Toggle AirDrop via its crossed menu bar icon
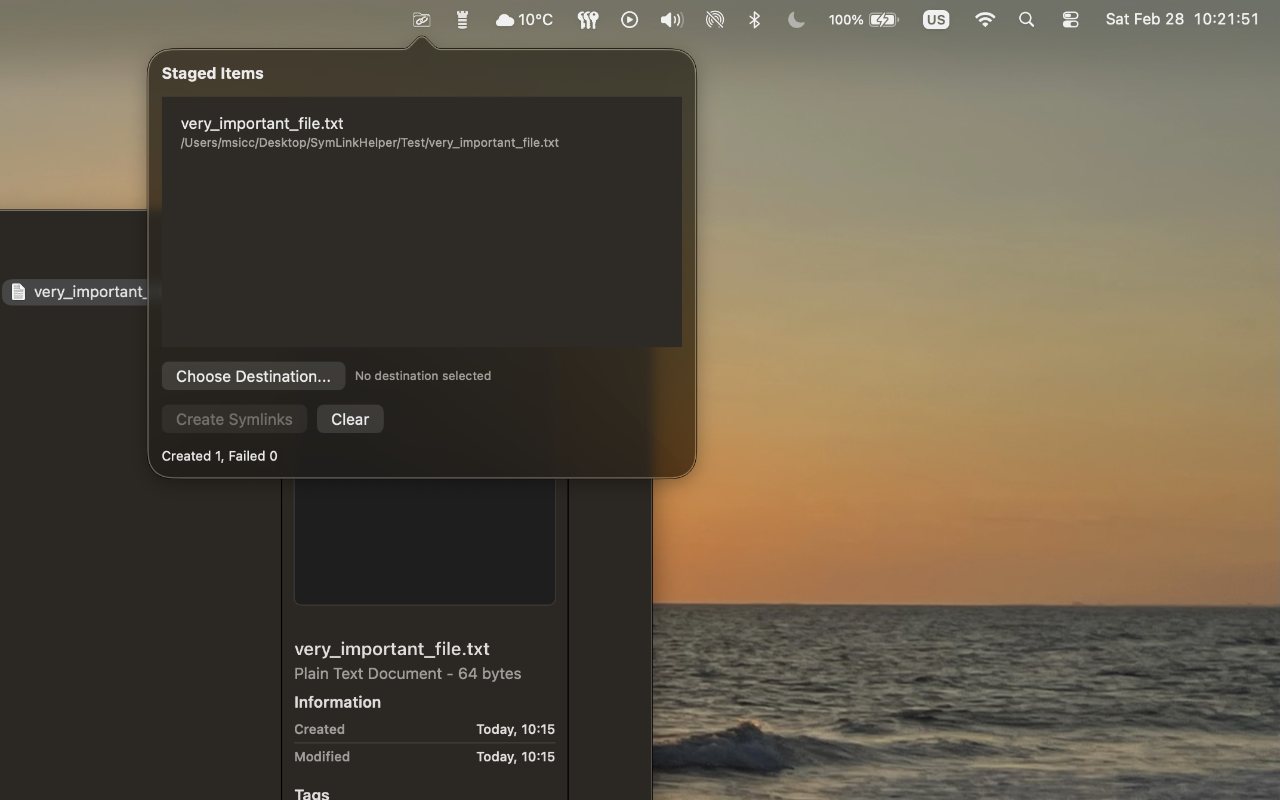The image size is (1280, 800). click(714, 19)
